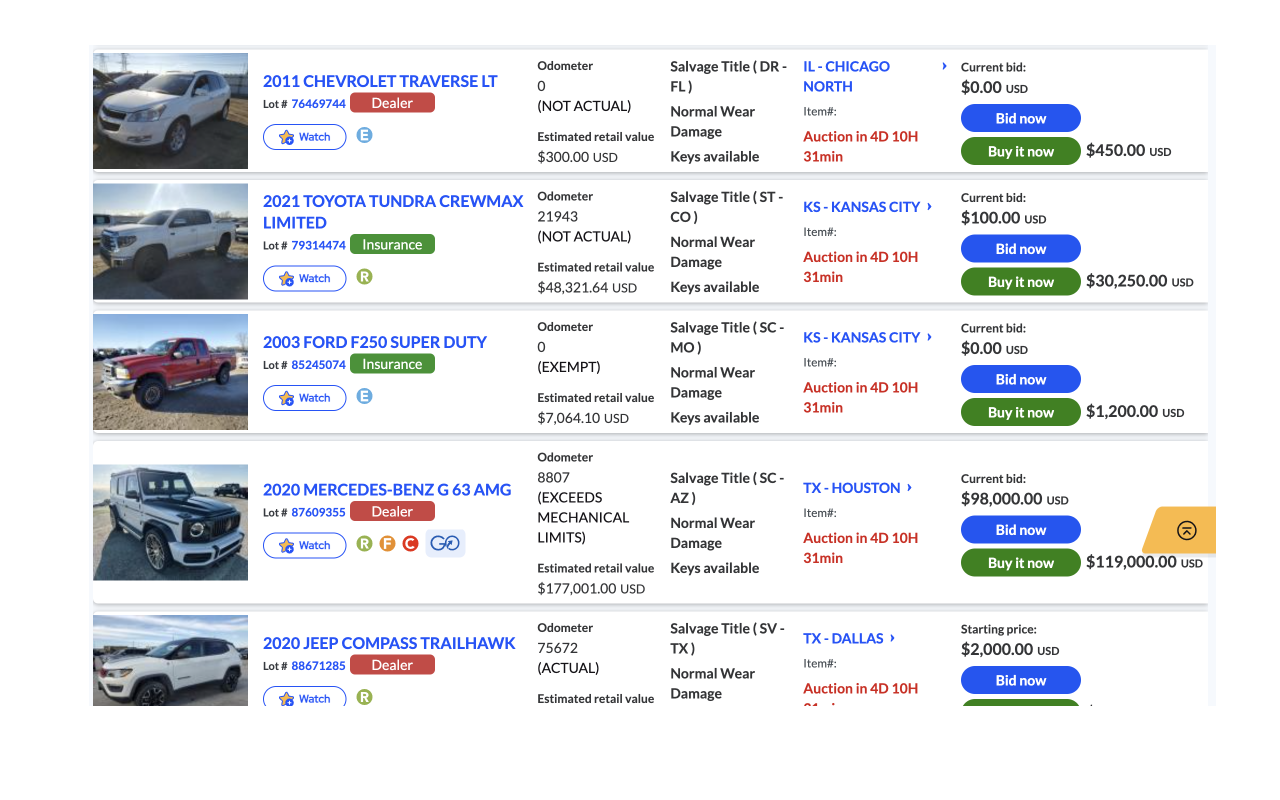Bid now on the Toyota Tundra Crewmax
Image resolution: width=1280 pixels, height=800 pixels.
click(1021, 249)
